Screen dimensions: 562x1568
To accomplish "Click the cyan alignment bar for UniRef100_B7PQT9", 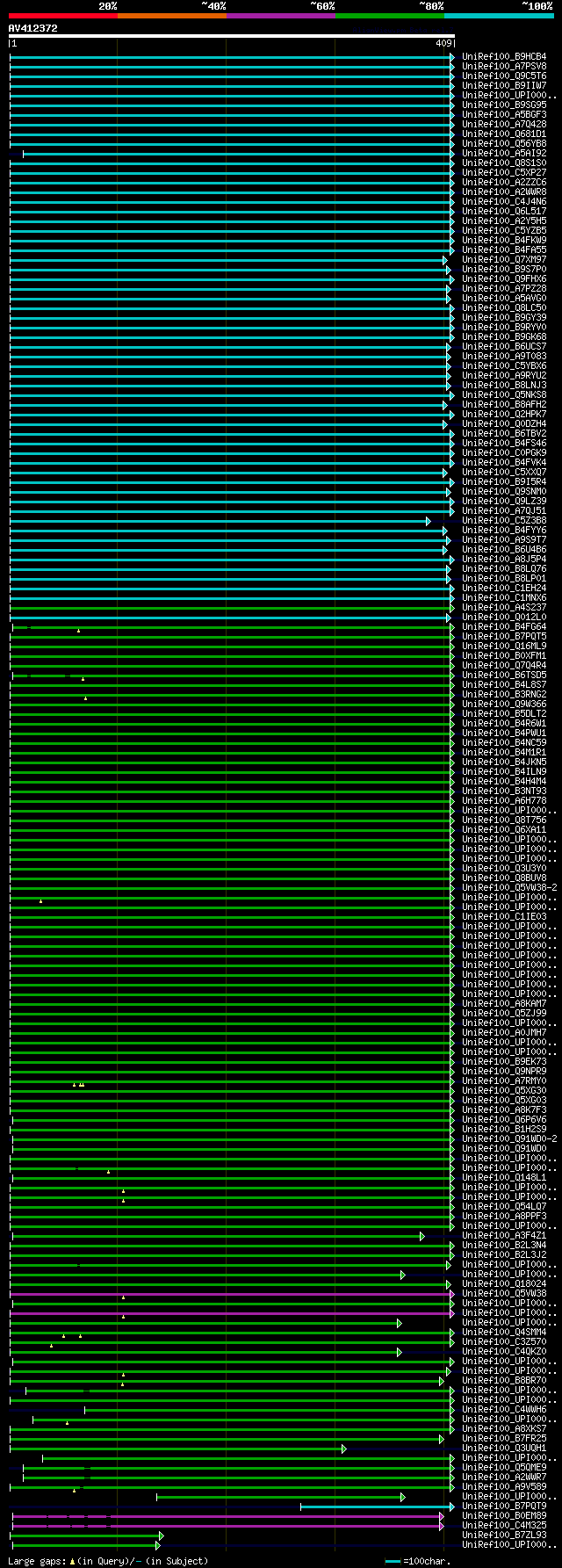I will pyautogui.click(x=377, y=1507).
